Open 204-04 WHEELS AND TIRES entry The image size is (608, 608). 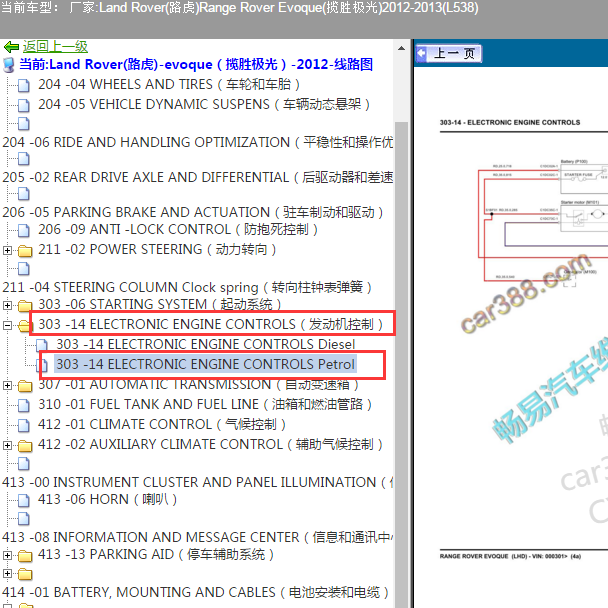pos(169,85)
